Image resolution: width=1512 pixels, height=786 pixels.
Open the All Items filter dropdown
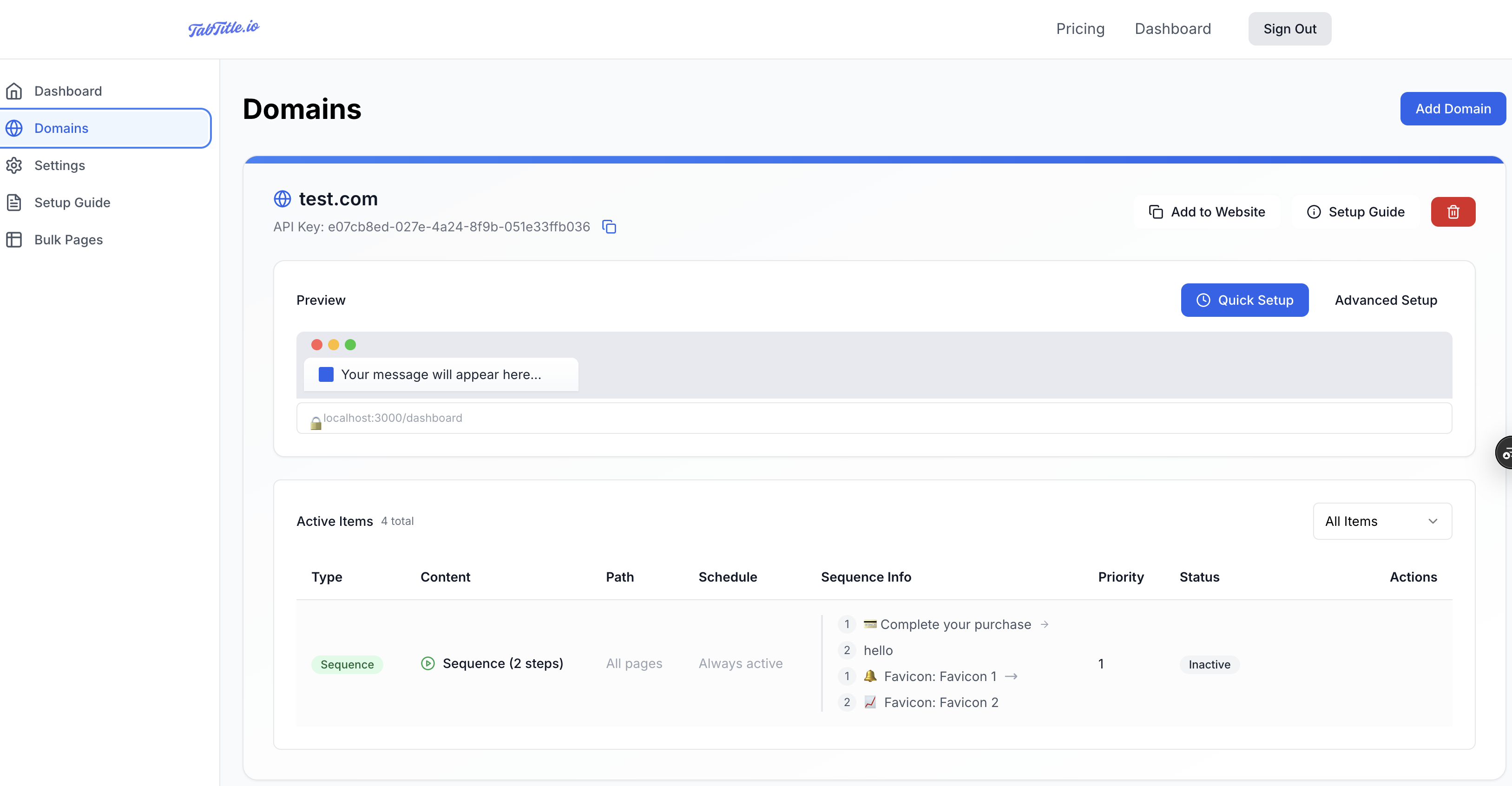coord(1382,521)
